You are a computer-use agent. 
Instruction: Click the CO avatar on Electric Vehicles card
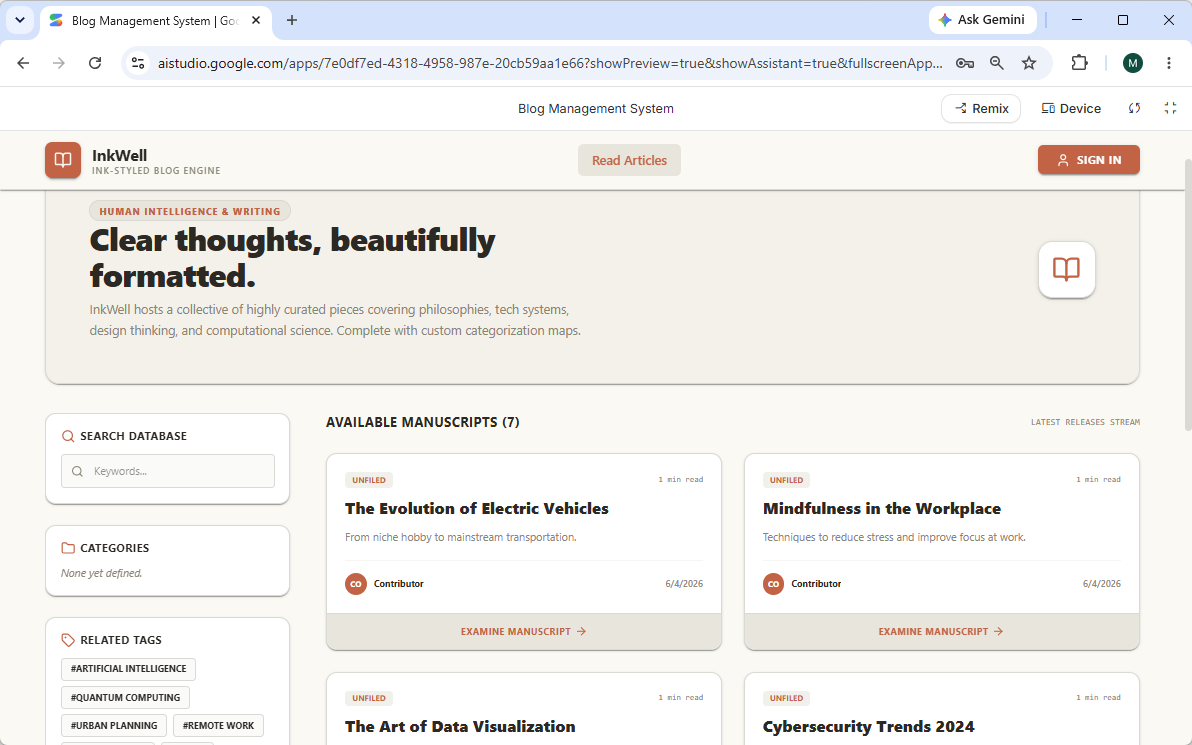pyautogui.click(x=356, y=584)
